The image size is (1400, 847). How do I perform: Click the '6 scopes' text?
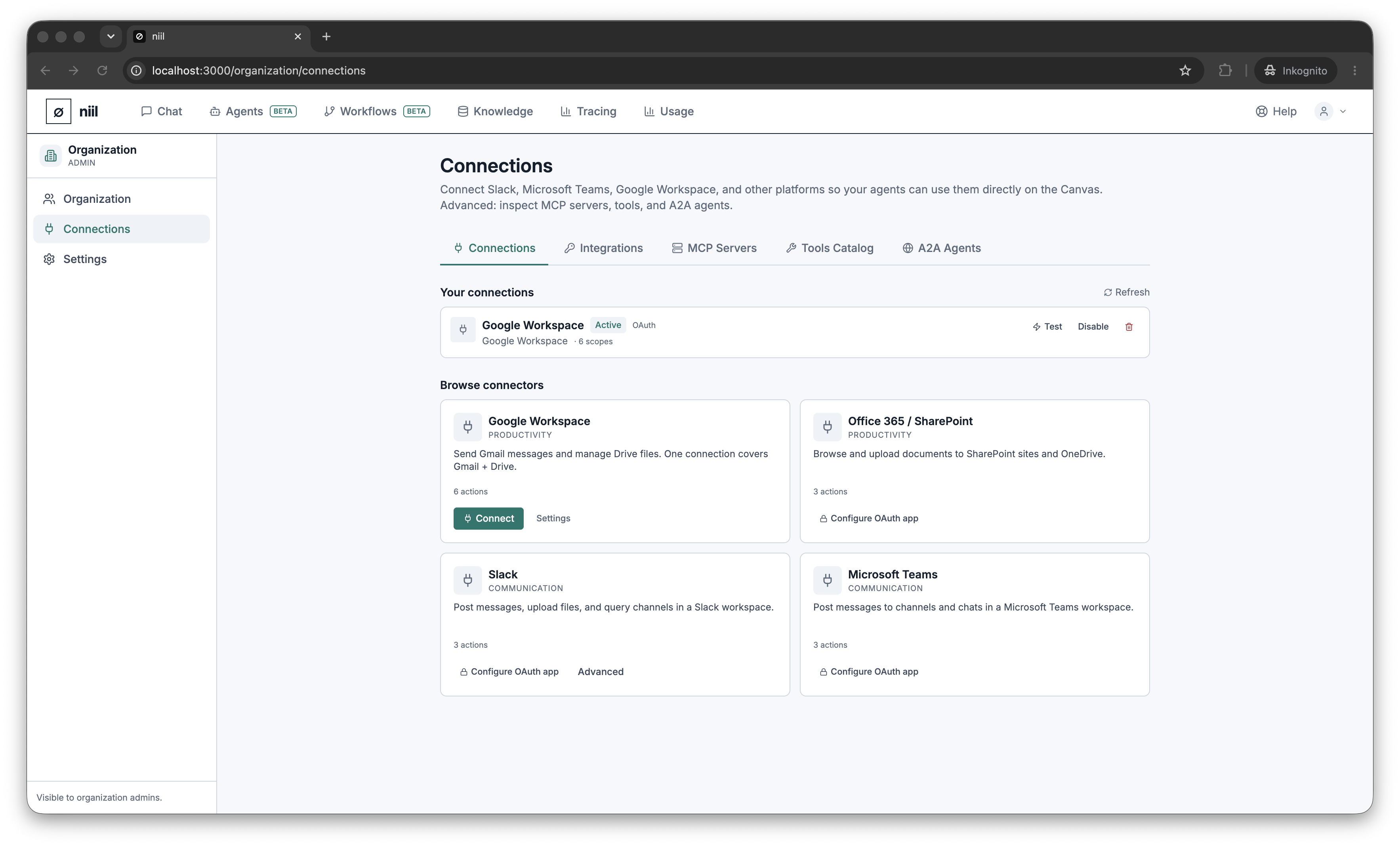595,341
